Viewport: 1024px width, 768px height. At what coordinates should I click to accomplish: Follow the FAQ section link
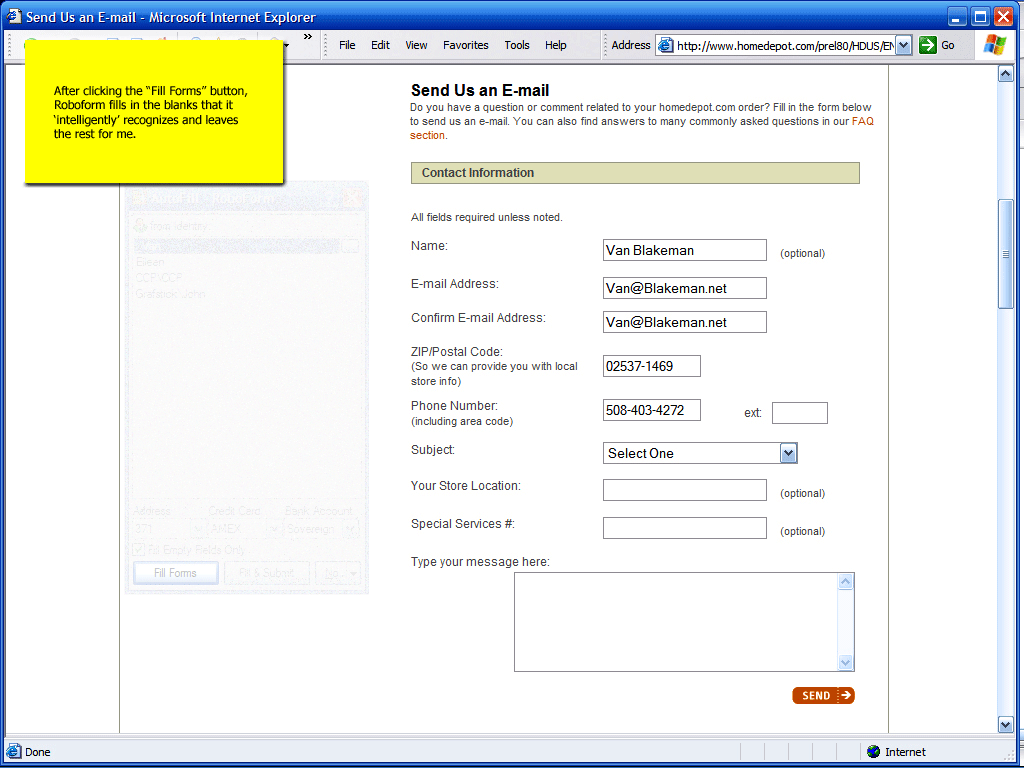862,121
